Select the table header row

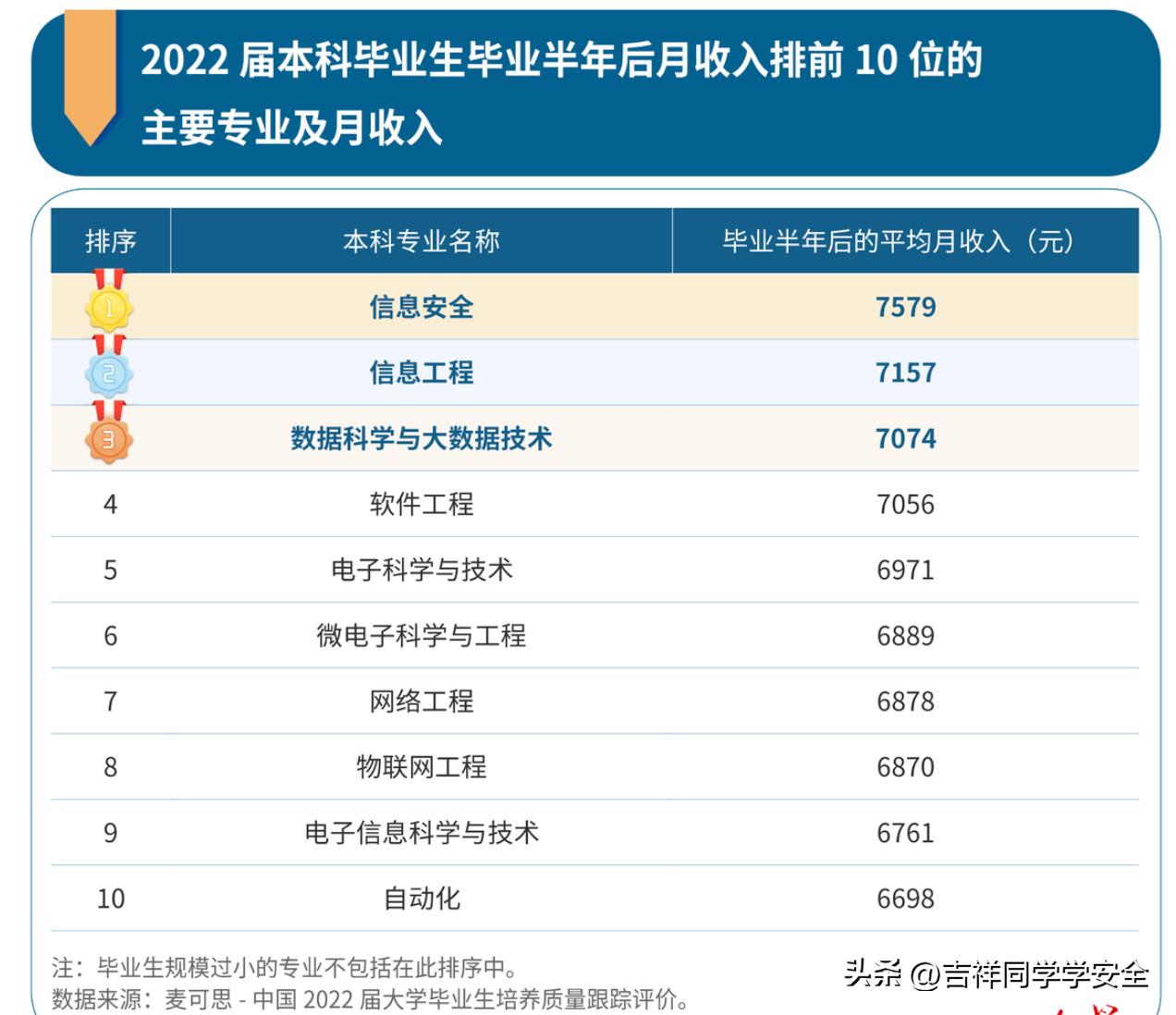592,239
